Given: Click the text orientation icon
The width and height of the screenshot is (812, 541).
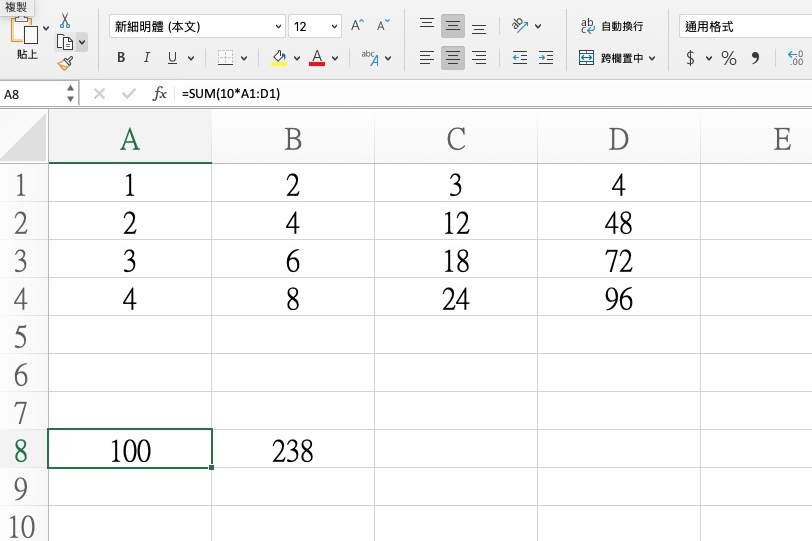Looking at the screenshot, I should [x=519, y=25].
